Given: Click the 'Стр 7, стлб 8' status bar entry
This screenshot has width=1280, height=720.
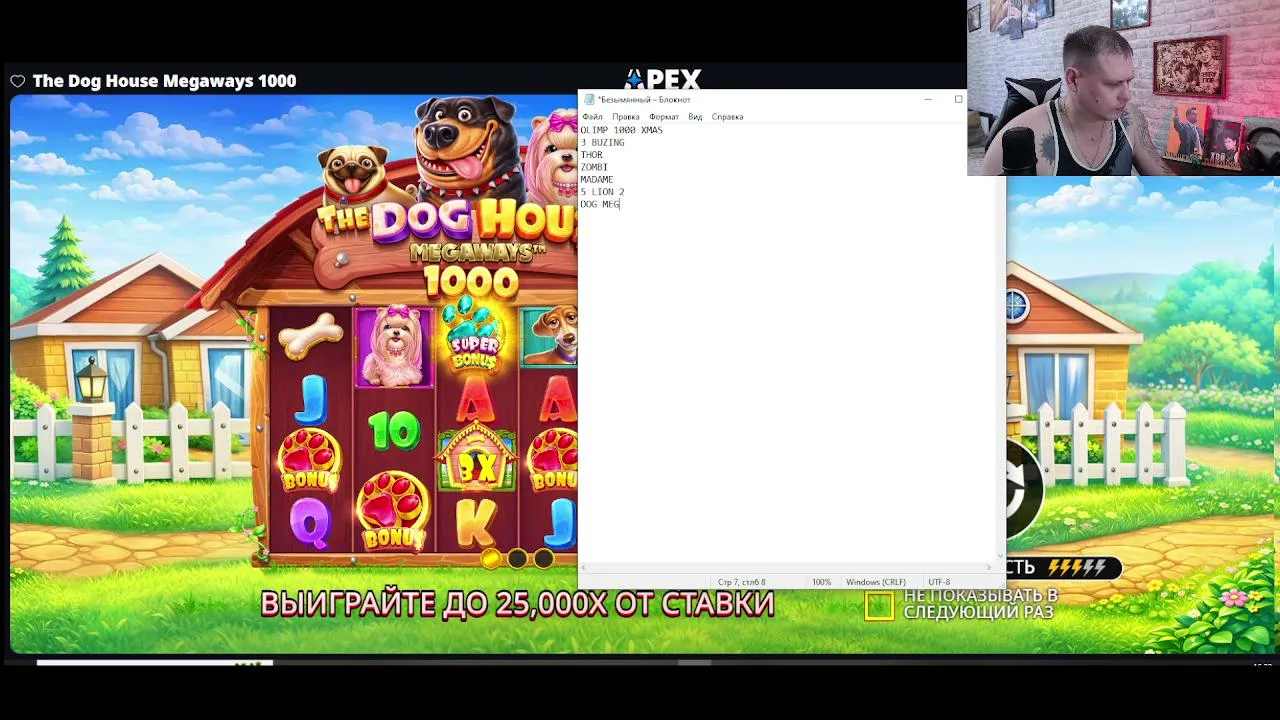Looking at the screenshot, I should 742,582.
